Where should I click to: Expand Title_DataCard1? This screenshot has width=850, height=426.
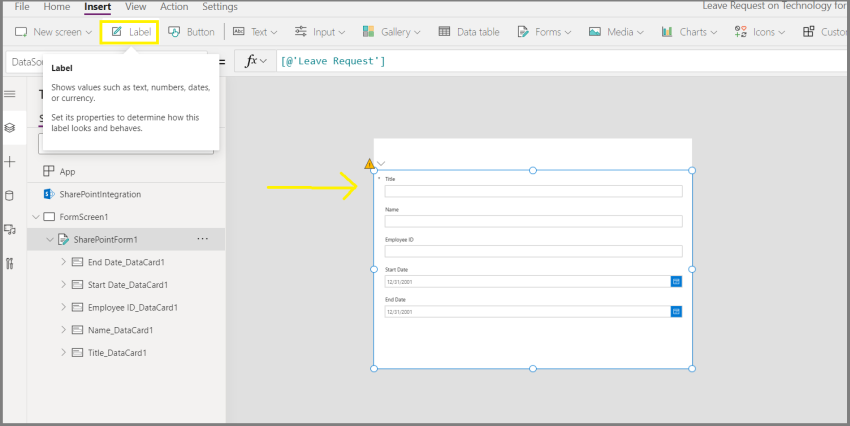tap(63, 353)
